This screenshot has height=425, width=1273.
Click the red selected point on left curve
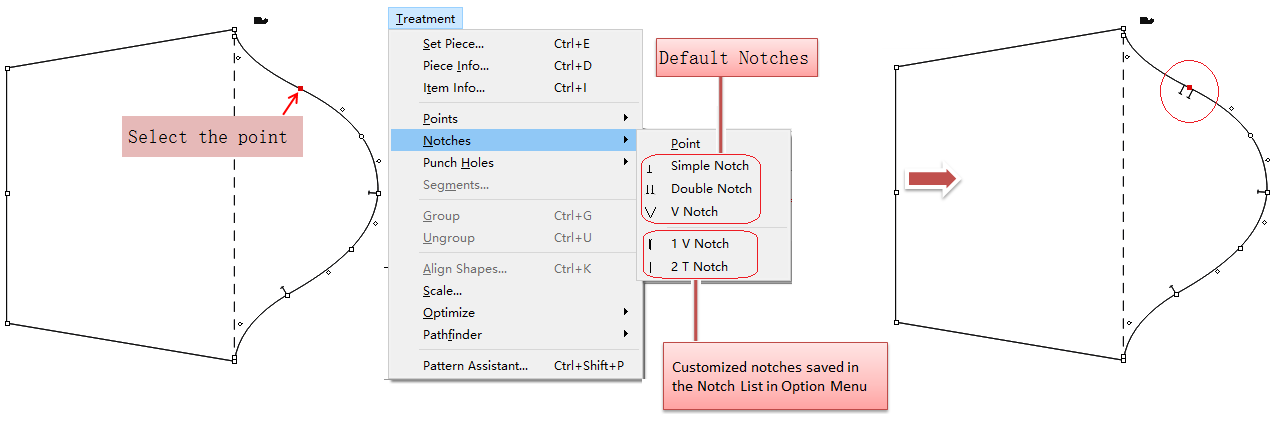tap(300, 89)
